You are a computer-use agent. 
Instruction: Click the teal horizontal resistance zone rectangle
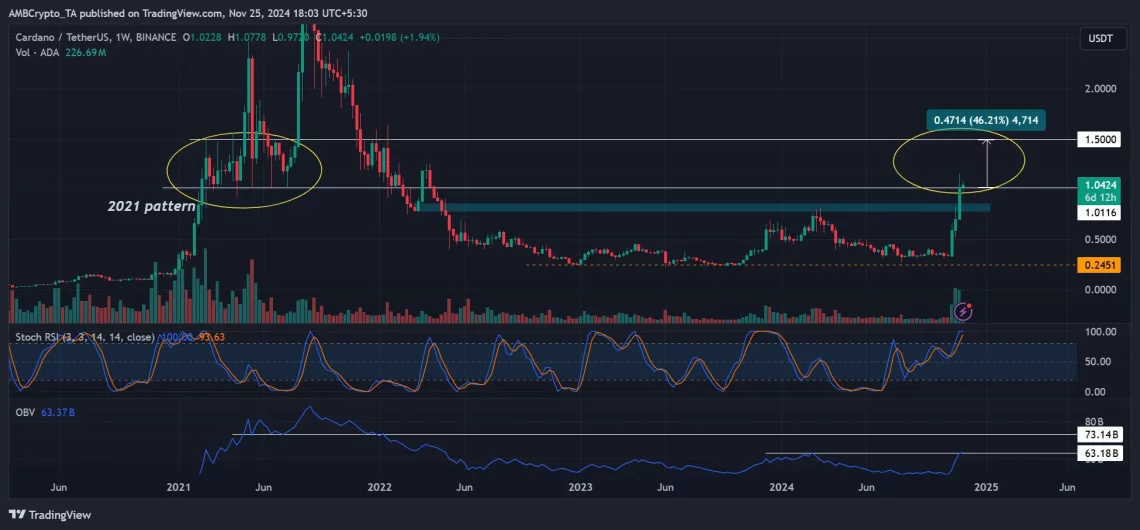700,207
